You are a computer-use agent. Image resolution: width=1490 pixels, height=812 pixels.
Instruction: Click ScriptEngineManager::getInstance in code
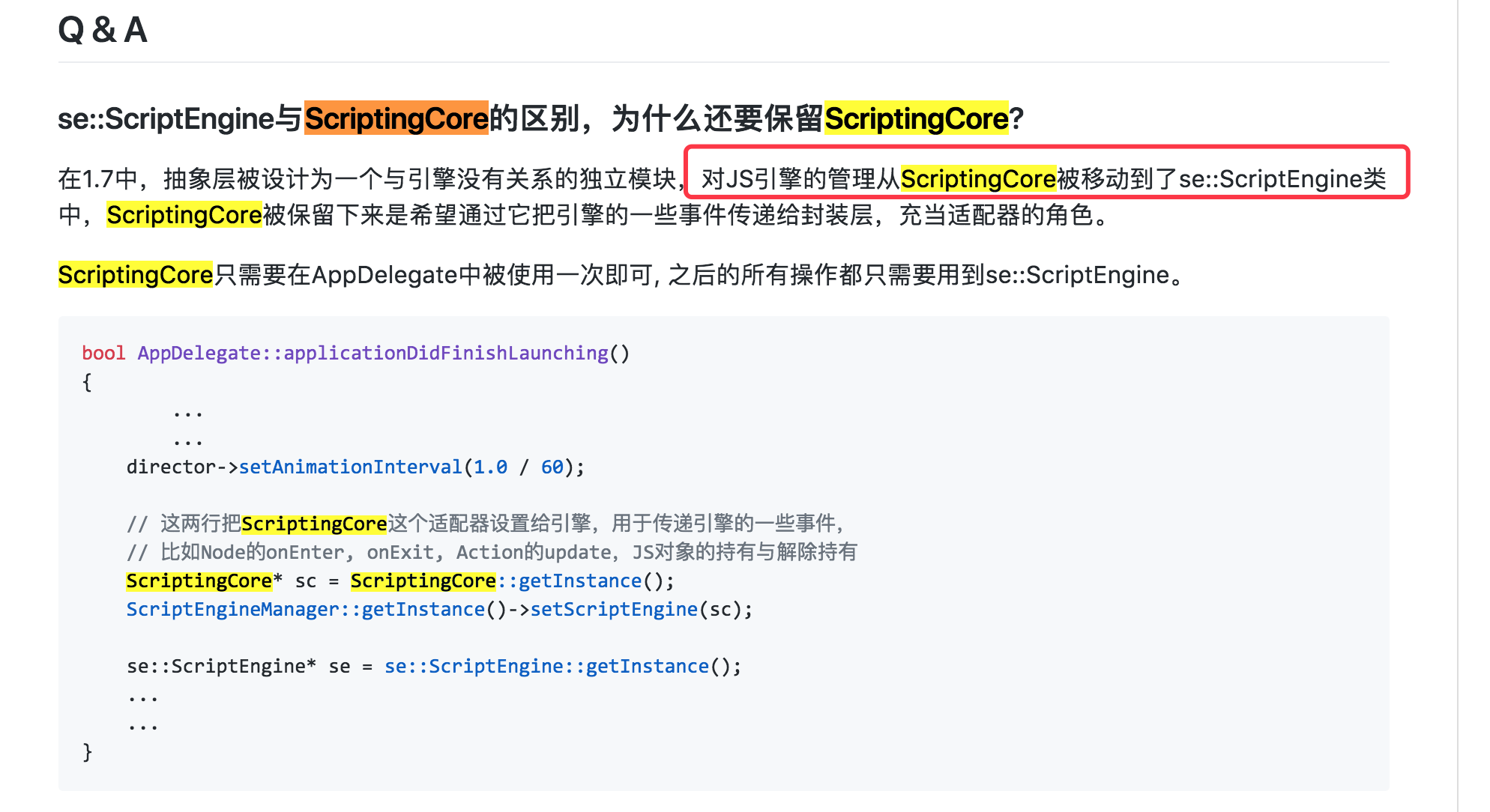tap(305, 609)
